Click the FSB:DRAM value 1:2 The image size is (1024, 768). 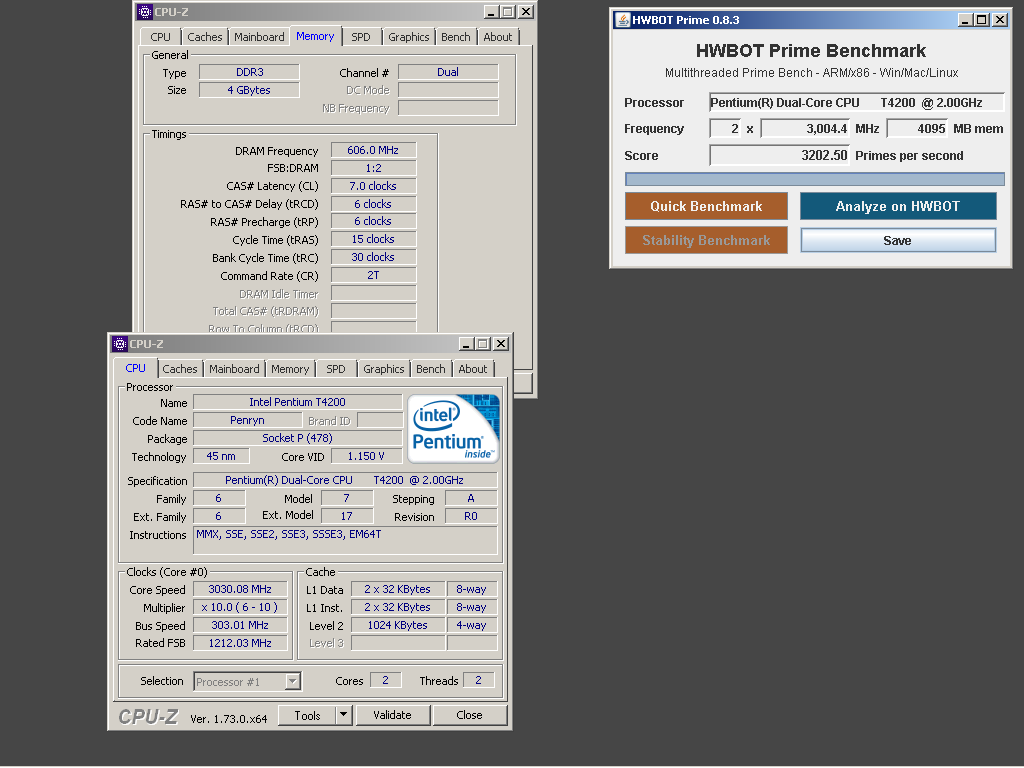pyautogui.click(x=373, y=168)
